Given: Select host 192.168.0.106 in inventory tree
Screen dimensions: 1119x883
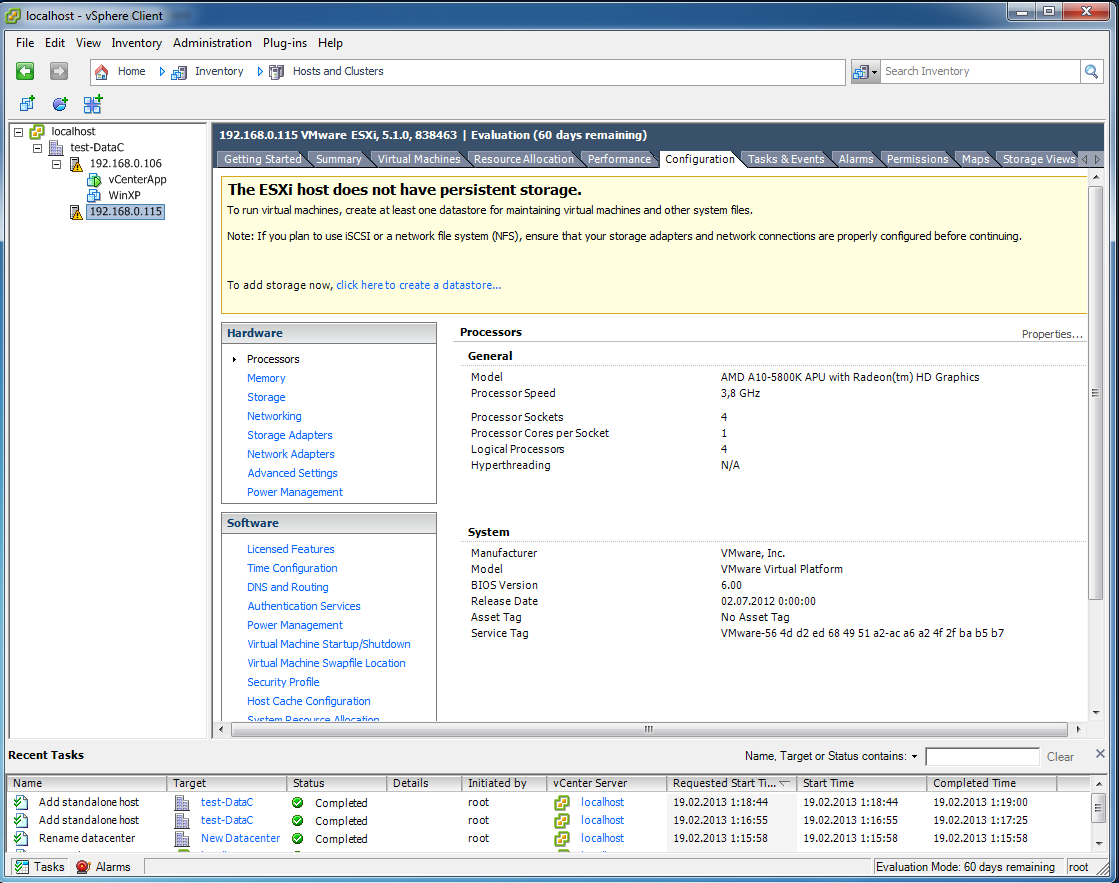Looking at the screenshot, I should point(126,163).
